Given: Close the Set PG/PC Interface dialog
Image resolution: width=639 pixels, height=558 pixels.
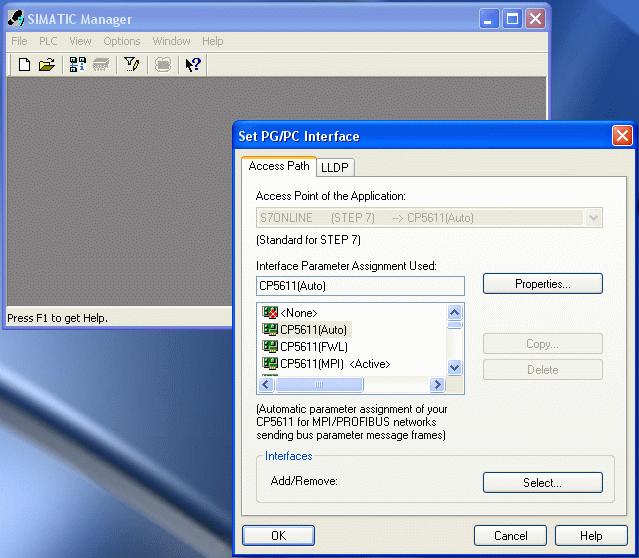Looking at the screenshot, I should [622, 135].
